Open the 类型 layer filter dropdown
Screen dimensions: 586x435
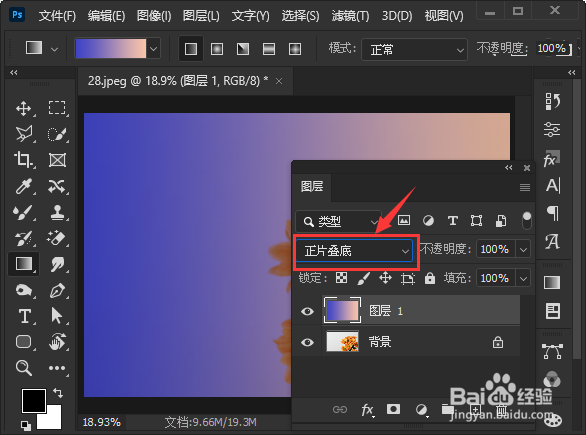[338, 221]
